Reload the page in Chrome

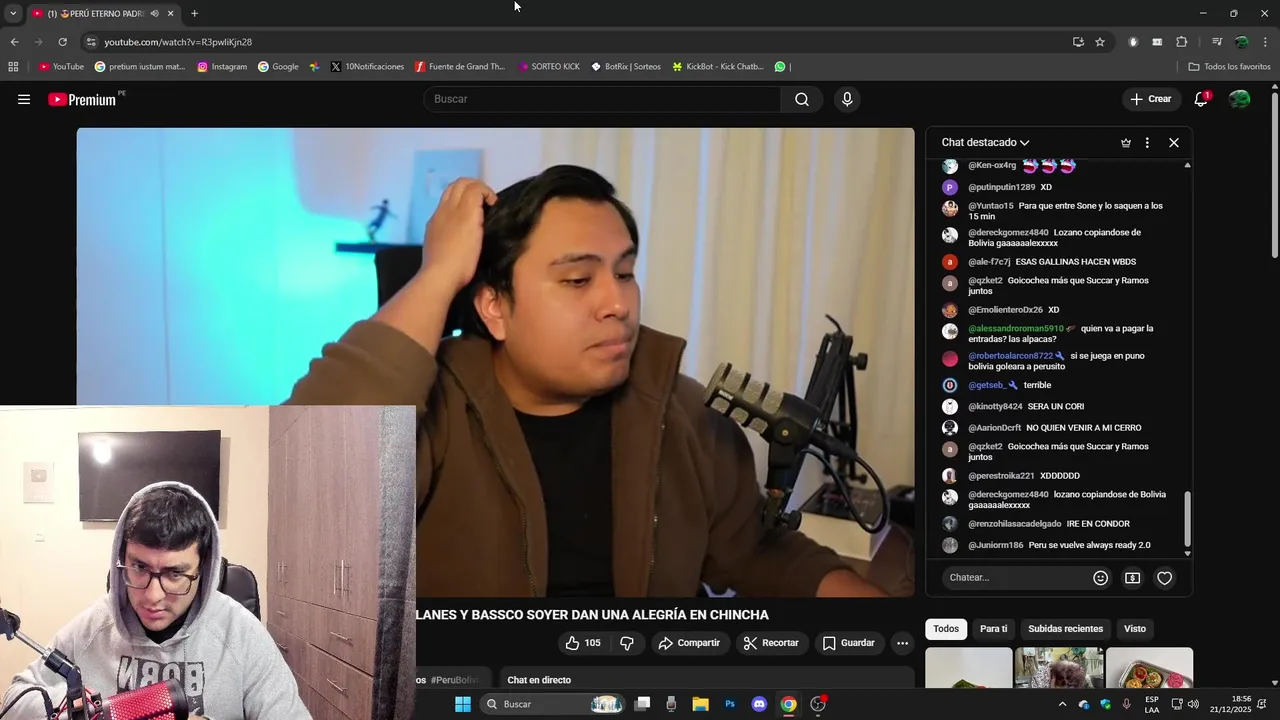click(62, 42)
